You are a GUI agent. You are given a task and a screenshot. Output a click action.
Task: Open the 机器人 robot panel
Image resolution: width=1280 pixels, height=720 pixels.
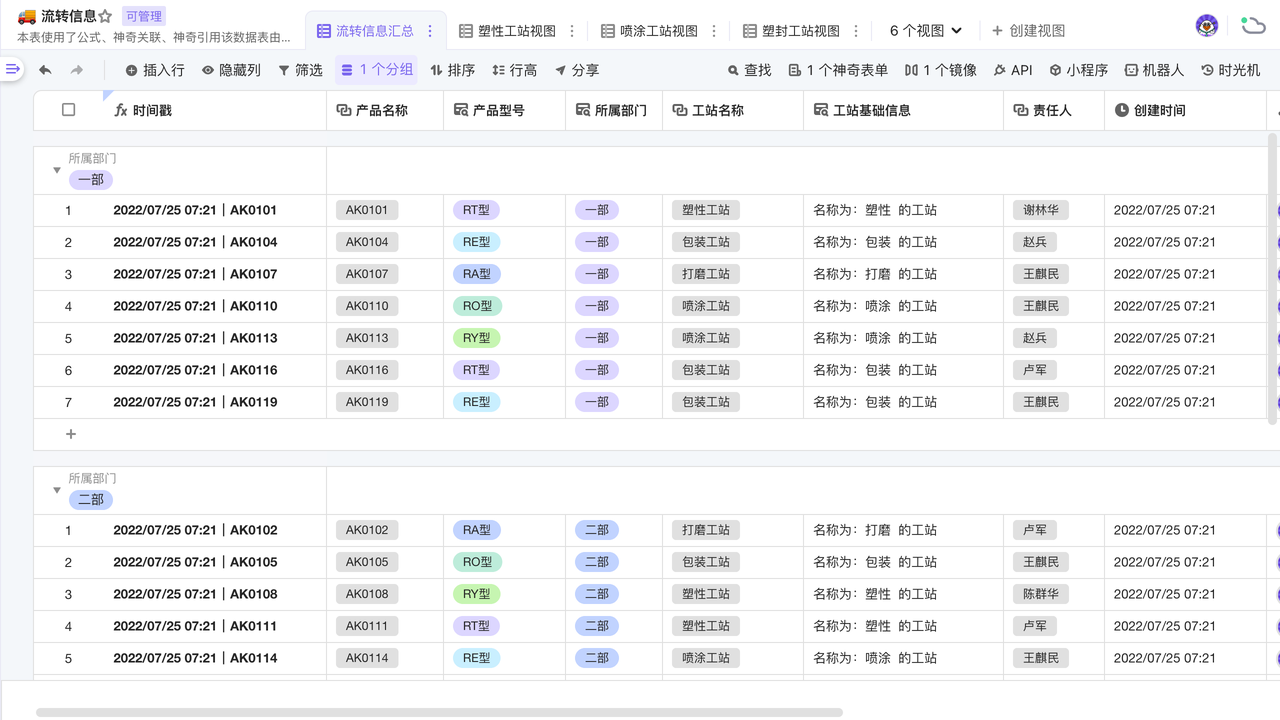tap(1154, 70)
